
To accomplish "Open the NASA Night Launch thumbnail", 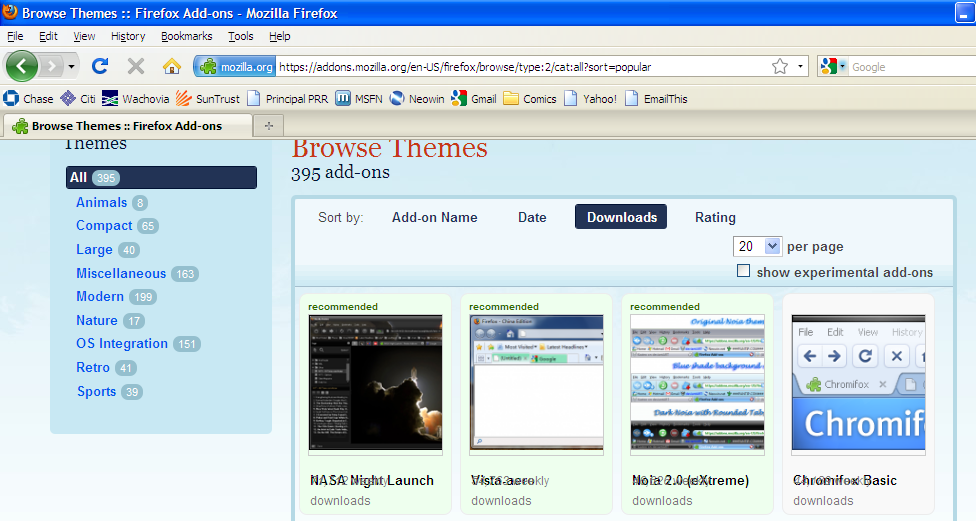I will [x=375, y=383].
